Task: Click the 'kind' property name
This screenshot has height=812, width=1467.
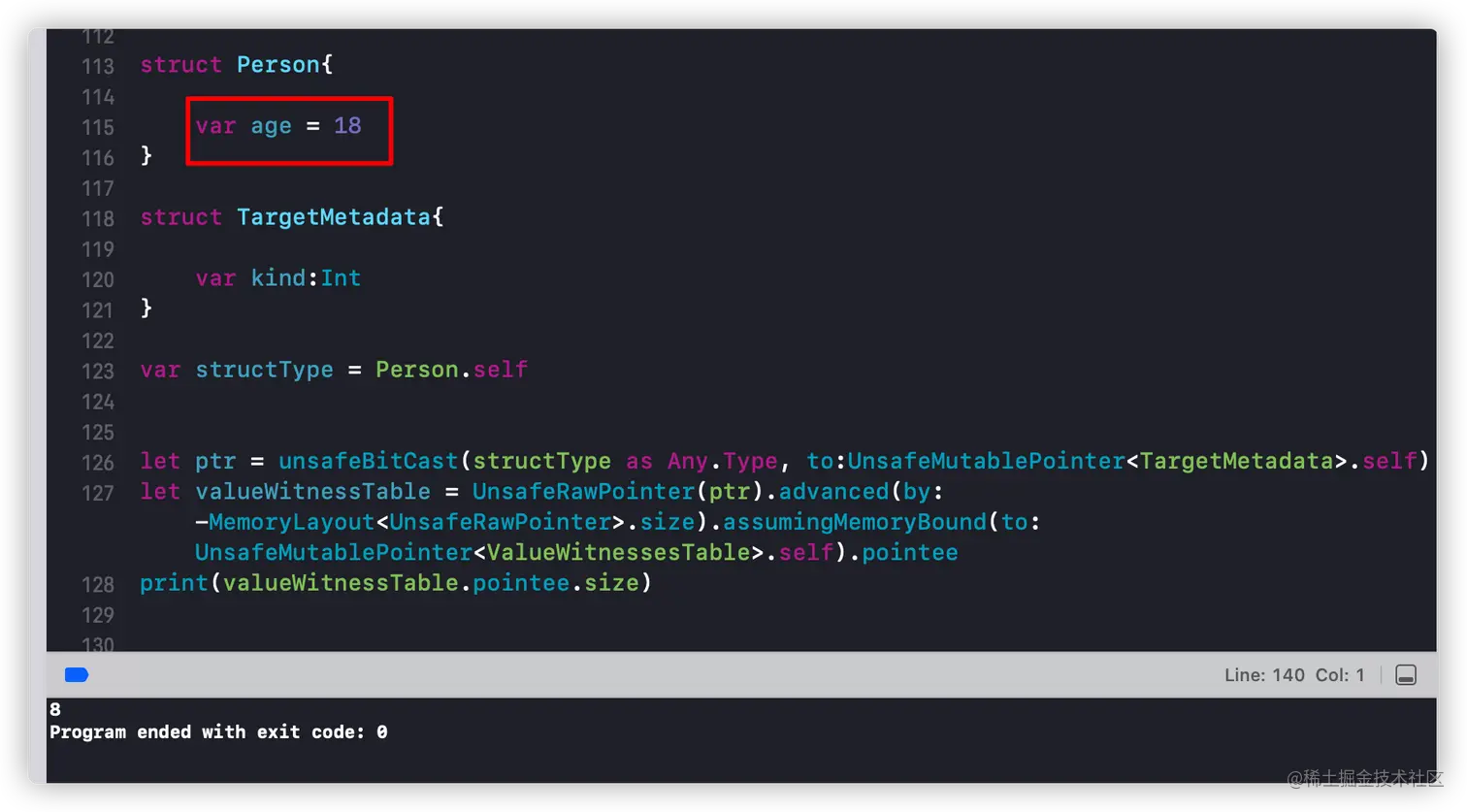Action: (277, 278)
